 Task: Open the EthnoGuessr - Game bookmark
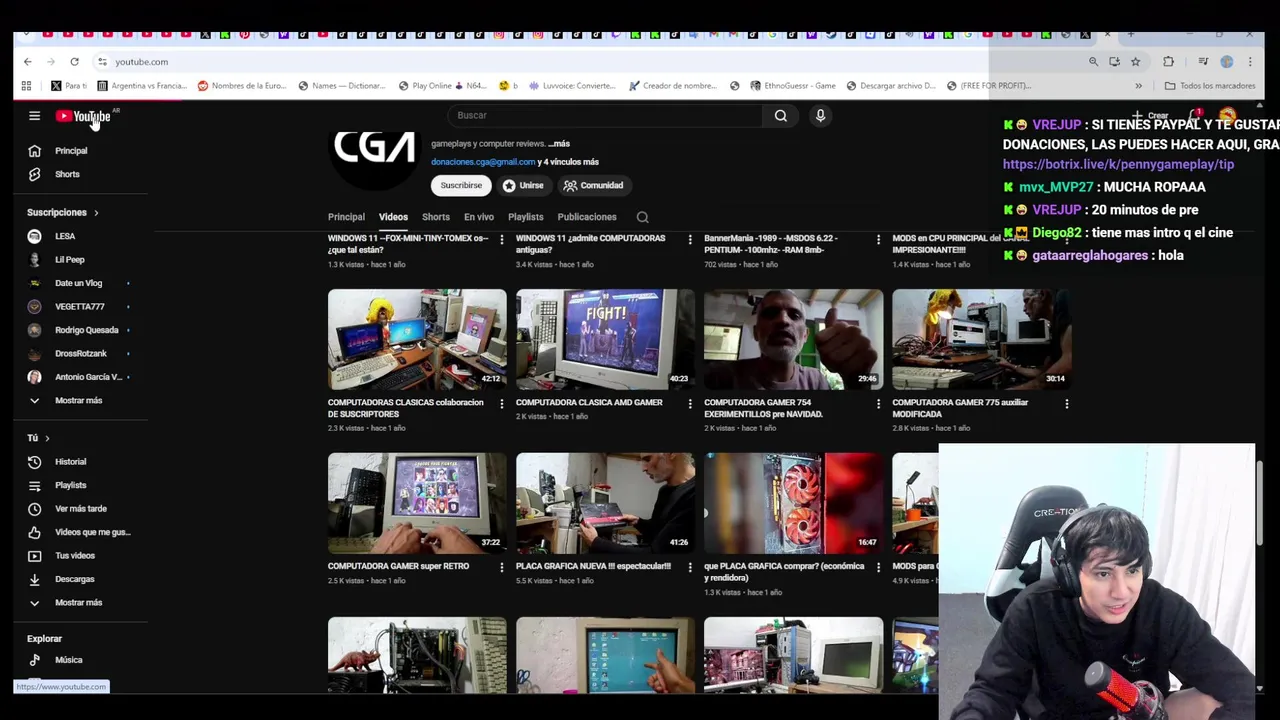point(792,86)
